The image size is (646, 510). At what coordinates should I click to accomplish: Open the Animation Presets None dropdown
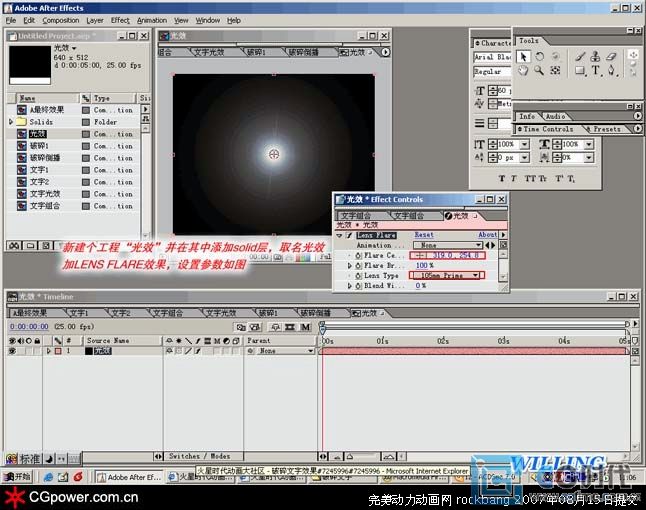click(x=448, y=245)
